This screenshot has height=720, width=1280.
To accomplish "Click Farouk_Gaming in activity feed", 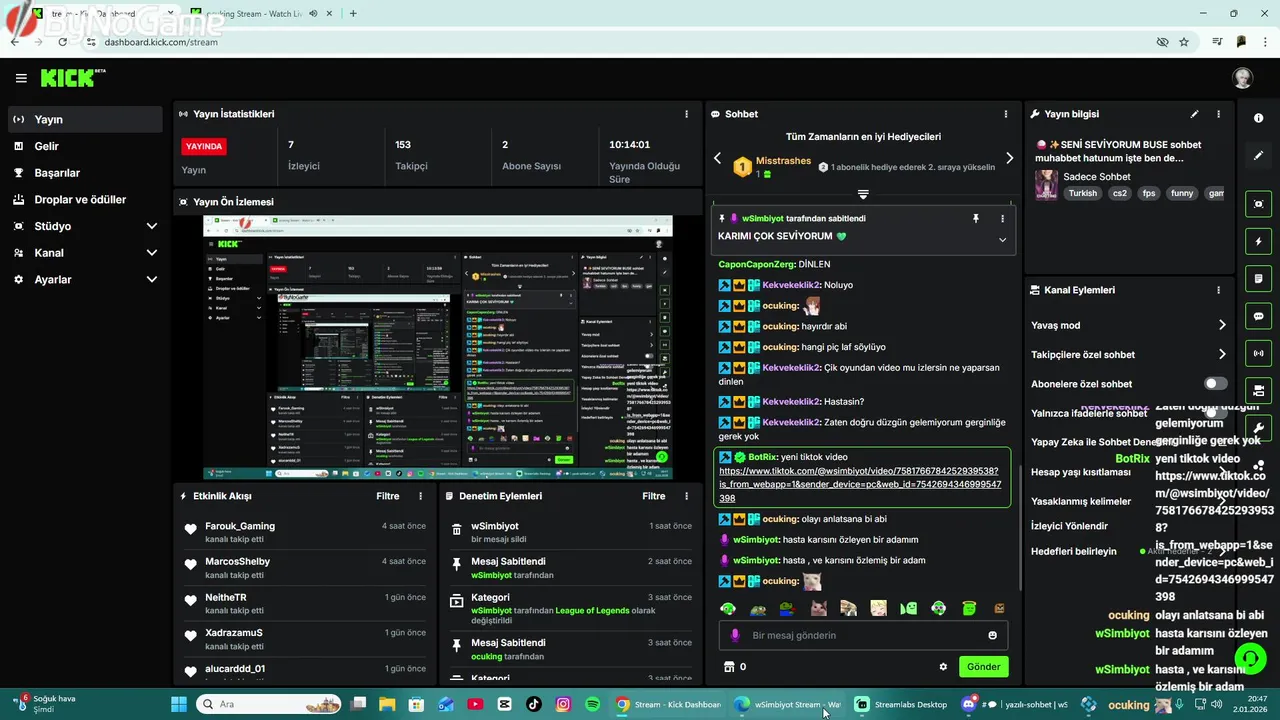I will [x=240, y=526].
